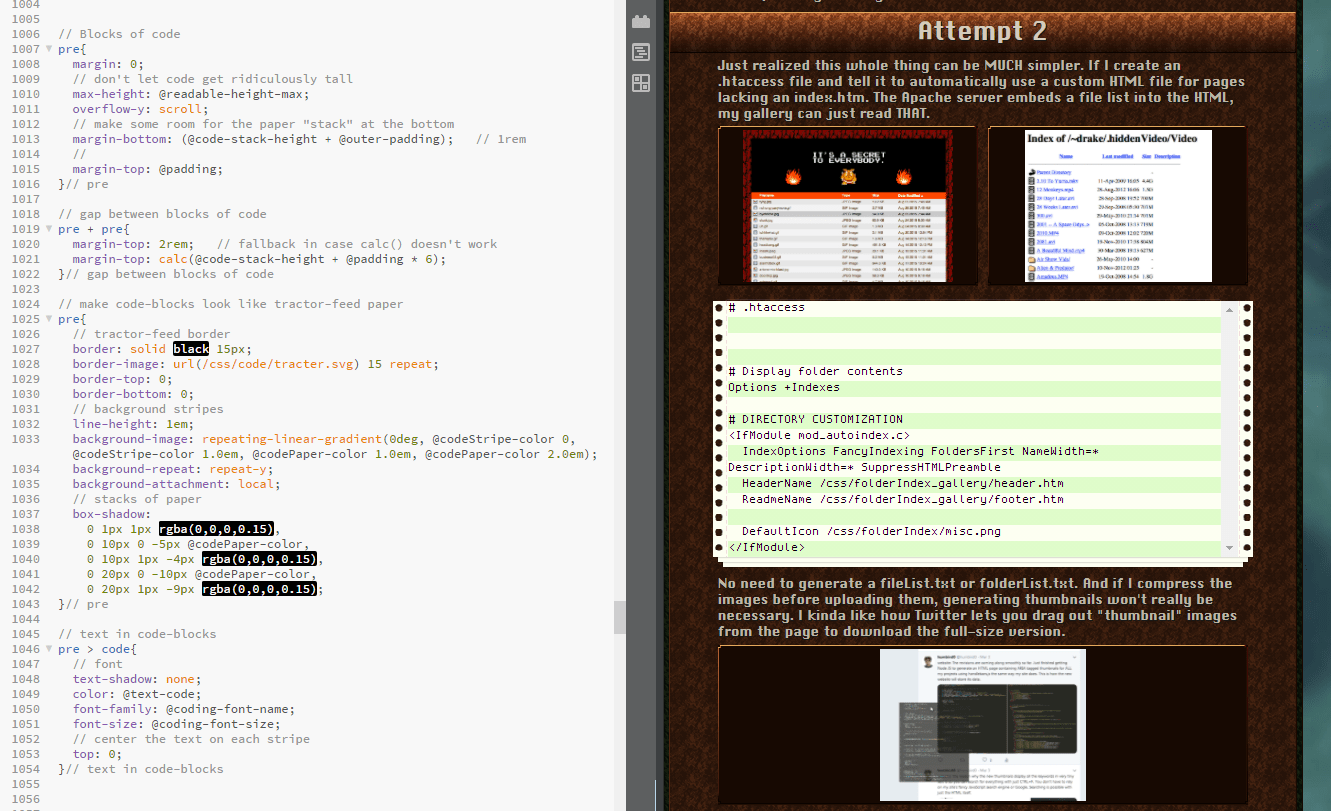This screenshot has height=811, width=1331.
Task: Fold the 'pre > code' rule at line 1046
Action: [48, 649]
